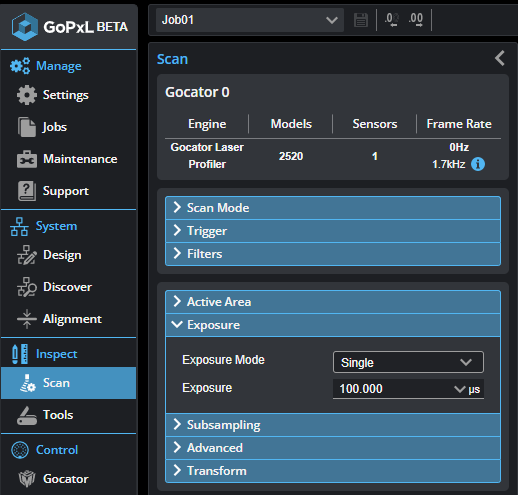Collapse the Scan panel with left chevron
Viewport: 518px width, 495px height.
(500, 58)
